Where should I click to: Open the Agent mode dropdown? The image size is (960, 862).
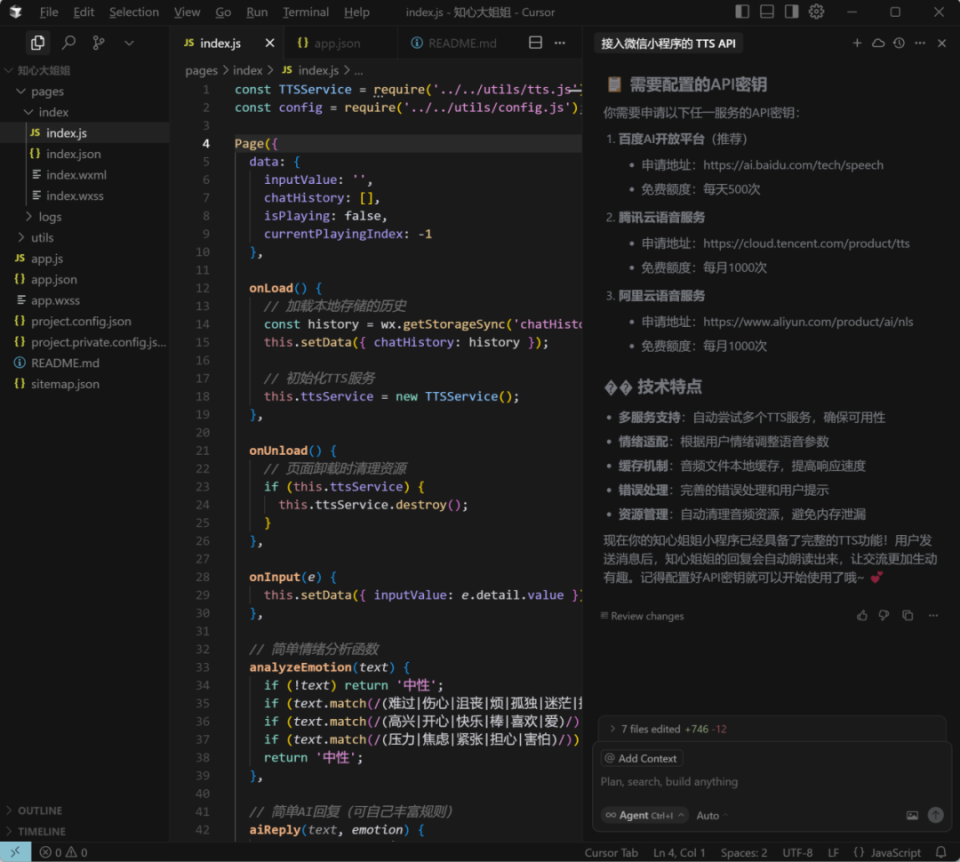tap(645, 815)
